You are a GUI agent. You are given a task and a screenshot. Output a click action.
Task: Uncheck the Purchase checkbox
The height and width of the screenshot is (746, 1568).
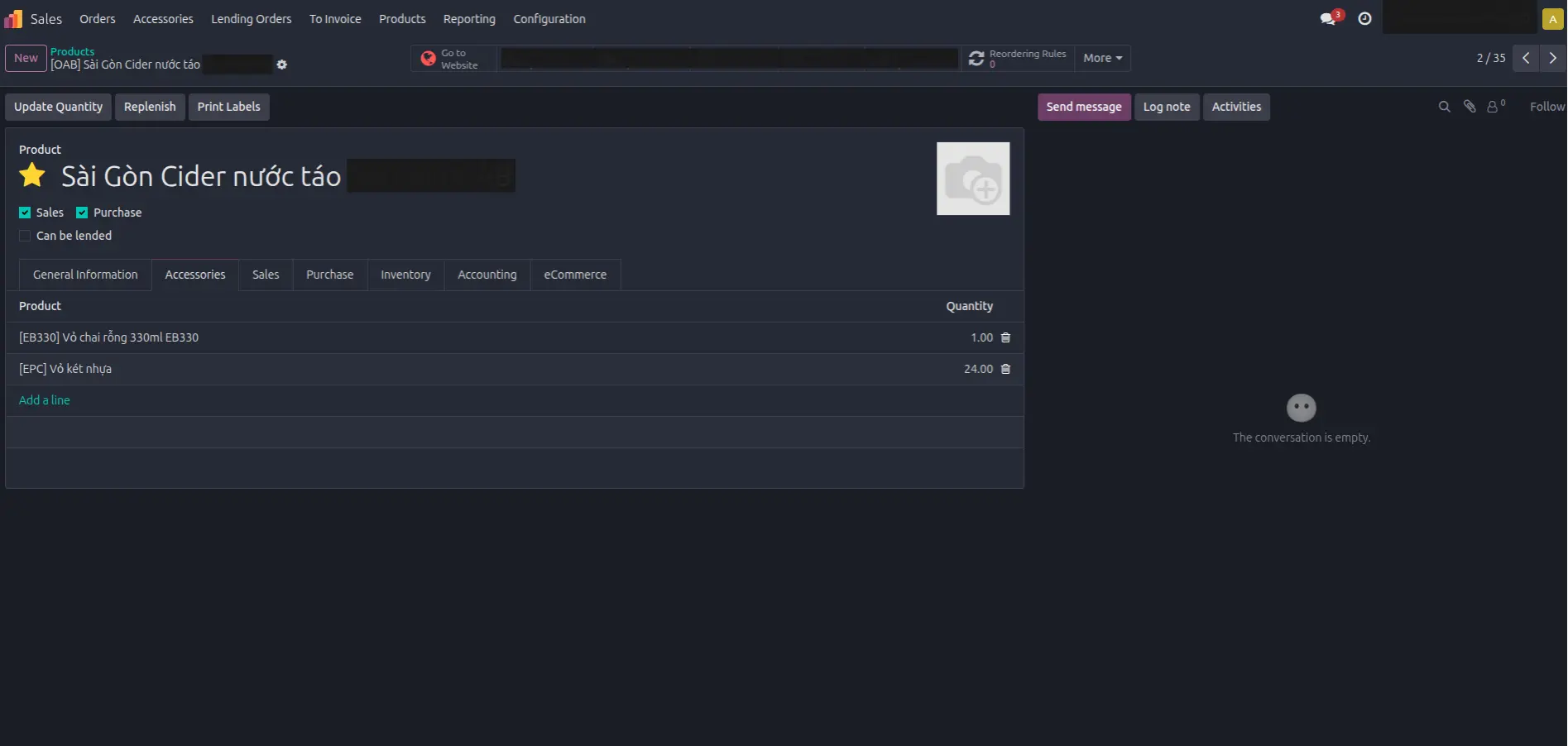click(x=82, y=213)
